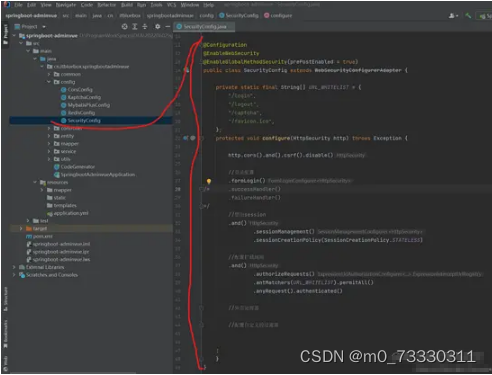The width and height of the screenshot is (492, 375).
Task: Collapse the java folder
Action: pyautogui.click(x=35, y=59)
